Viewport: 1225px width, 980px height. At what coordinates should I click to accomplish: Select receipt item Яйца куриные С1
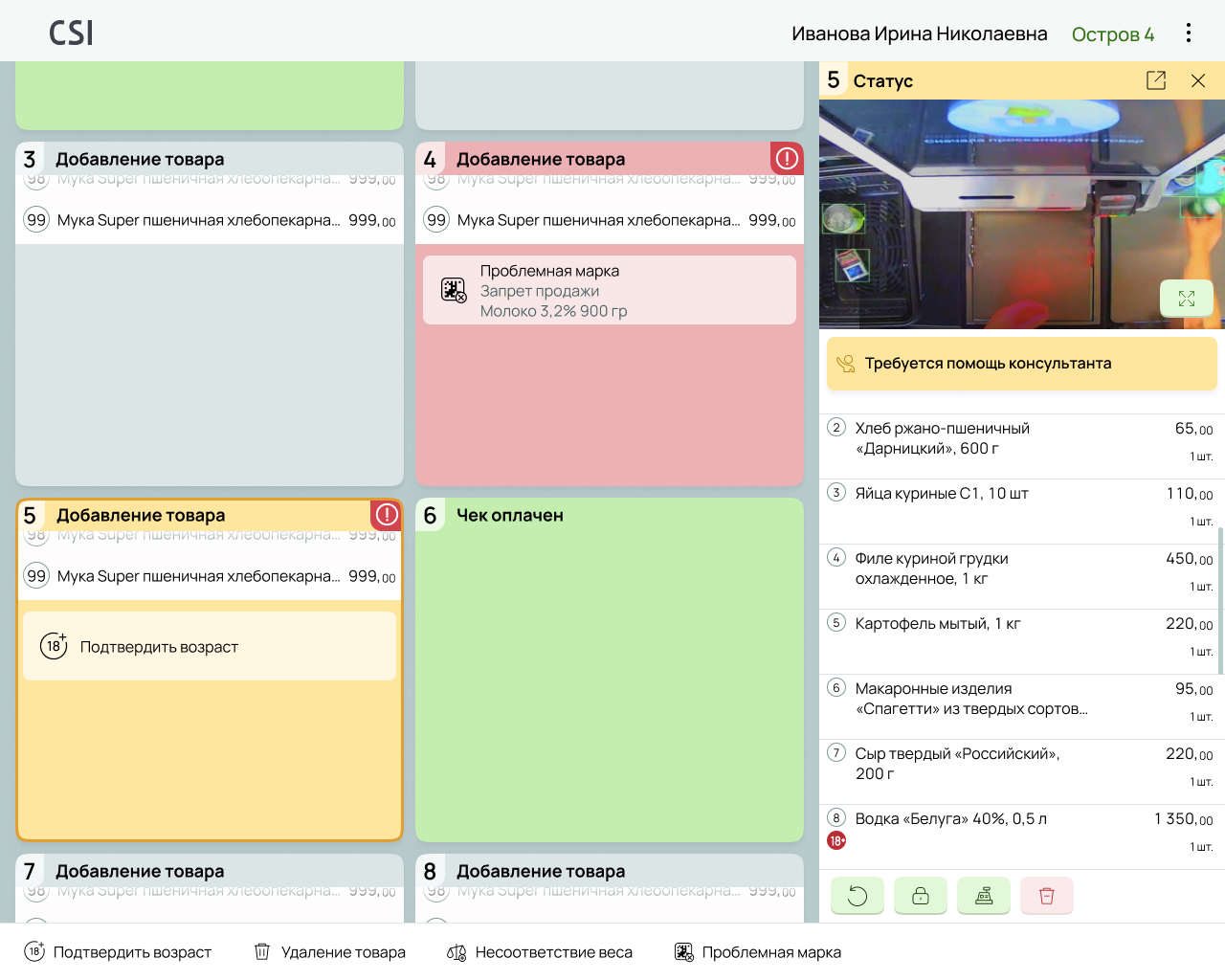pyautogui.click(x=1020, y=511)
